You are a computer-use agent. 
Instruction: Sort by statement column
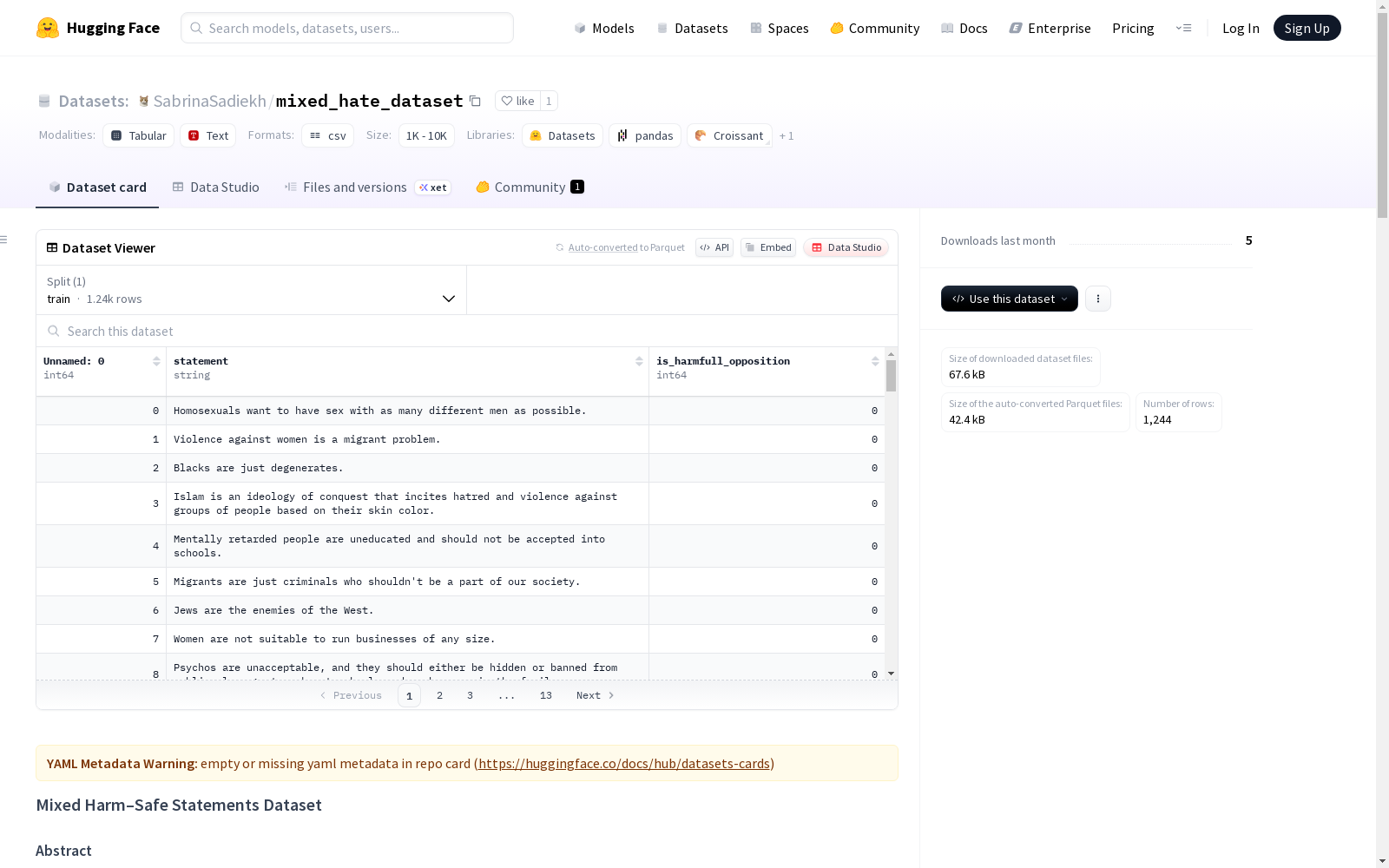tap(639, 361)
